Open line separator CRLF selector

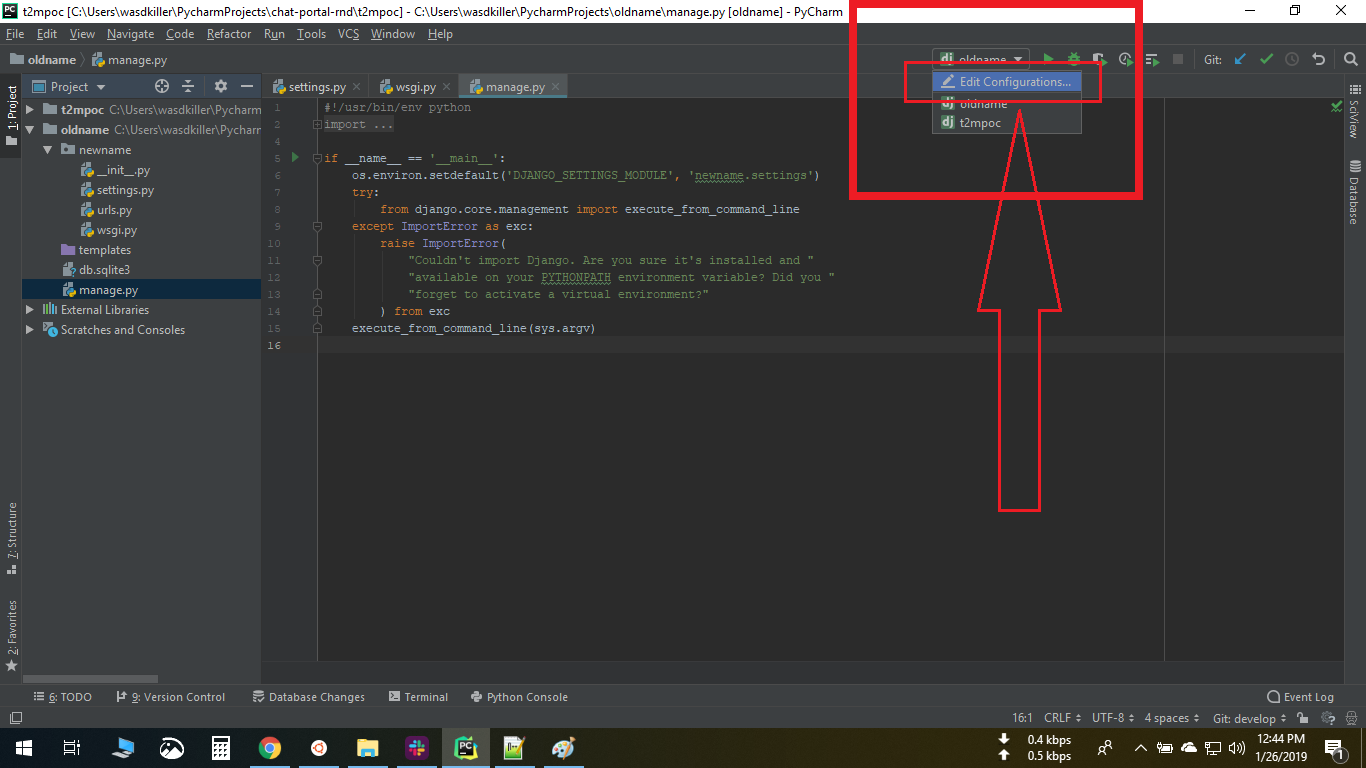[1063, 718]
